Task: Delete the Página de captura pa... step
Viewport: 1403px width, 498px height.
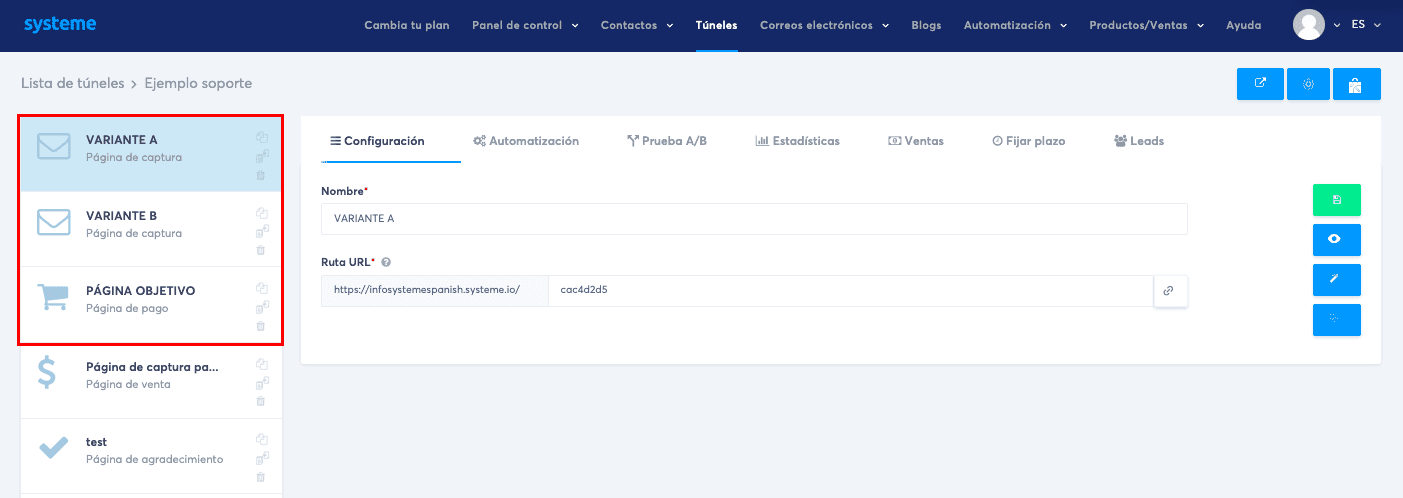Action: tap(261, 401)
